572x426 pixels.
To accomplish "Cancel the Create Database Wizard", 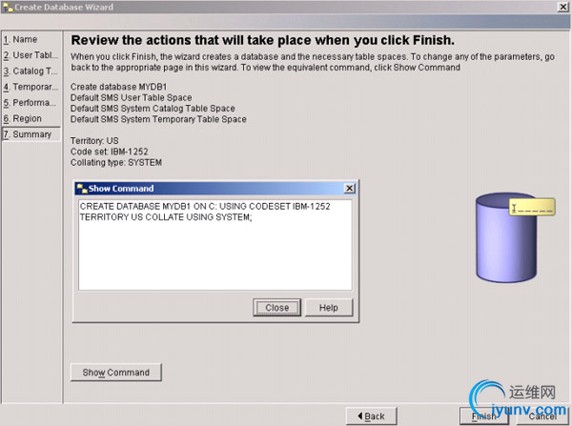I will coord(543,416).
